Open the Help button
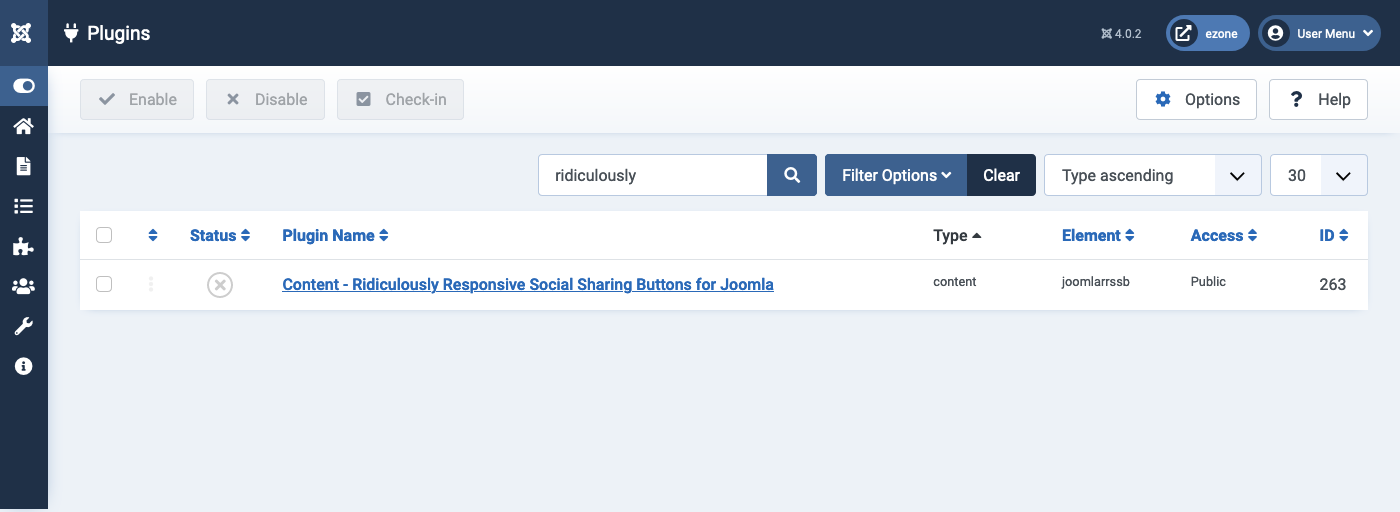Viewport: 1400px width, 512px height. 1318,100
